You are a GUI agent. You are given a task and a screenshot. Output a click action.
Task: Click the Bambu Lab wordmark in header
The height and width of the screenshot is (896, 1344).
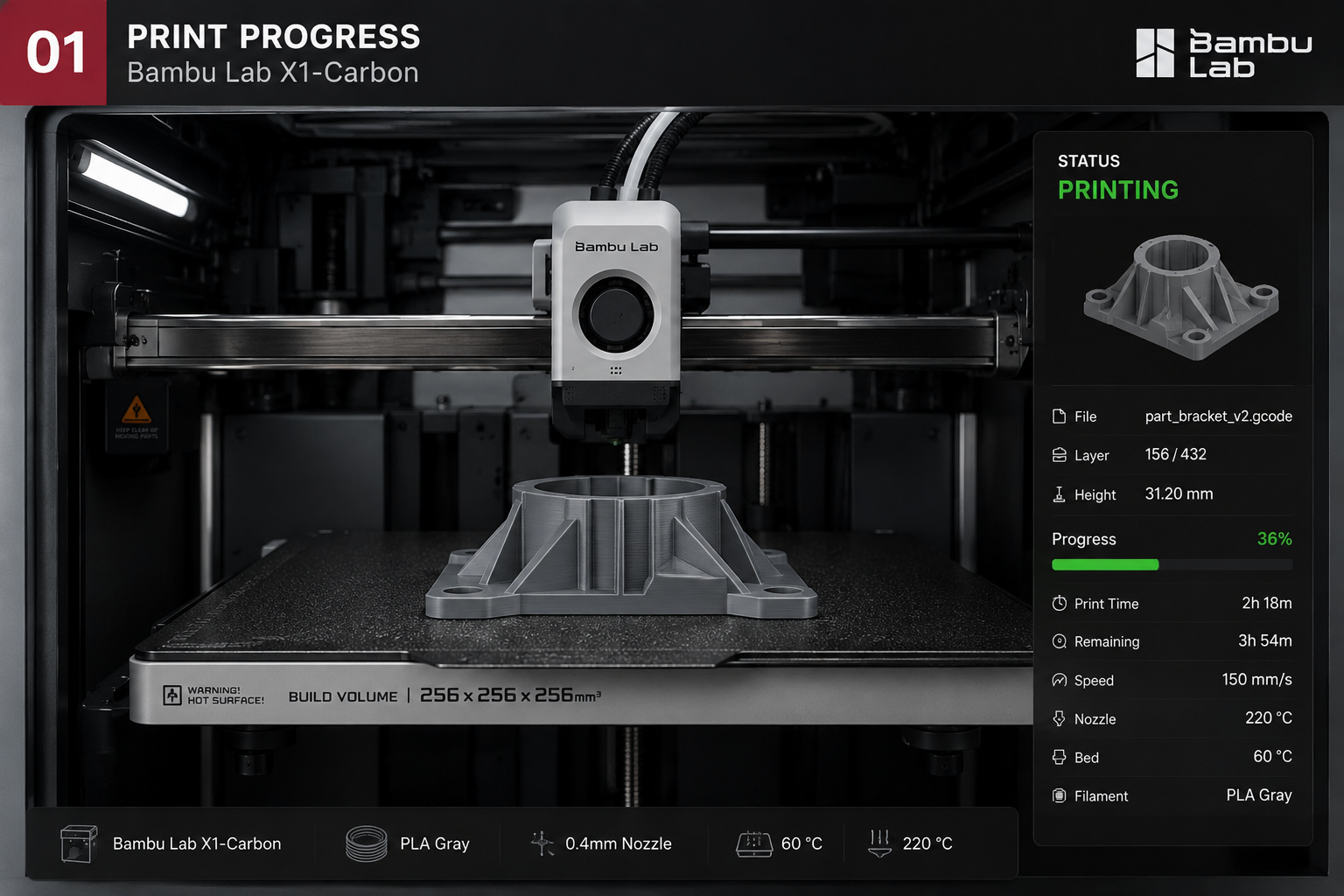point(1250,53)
